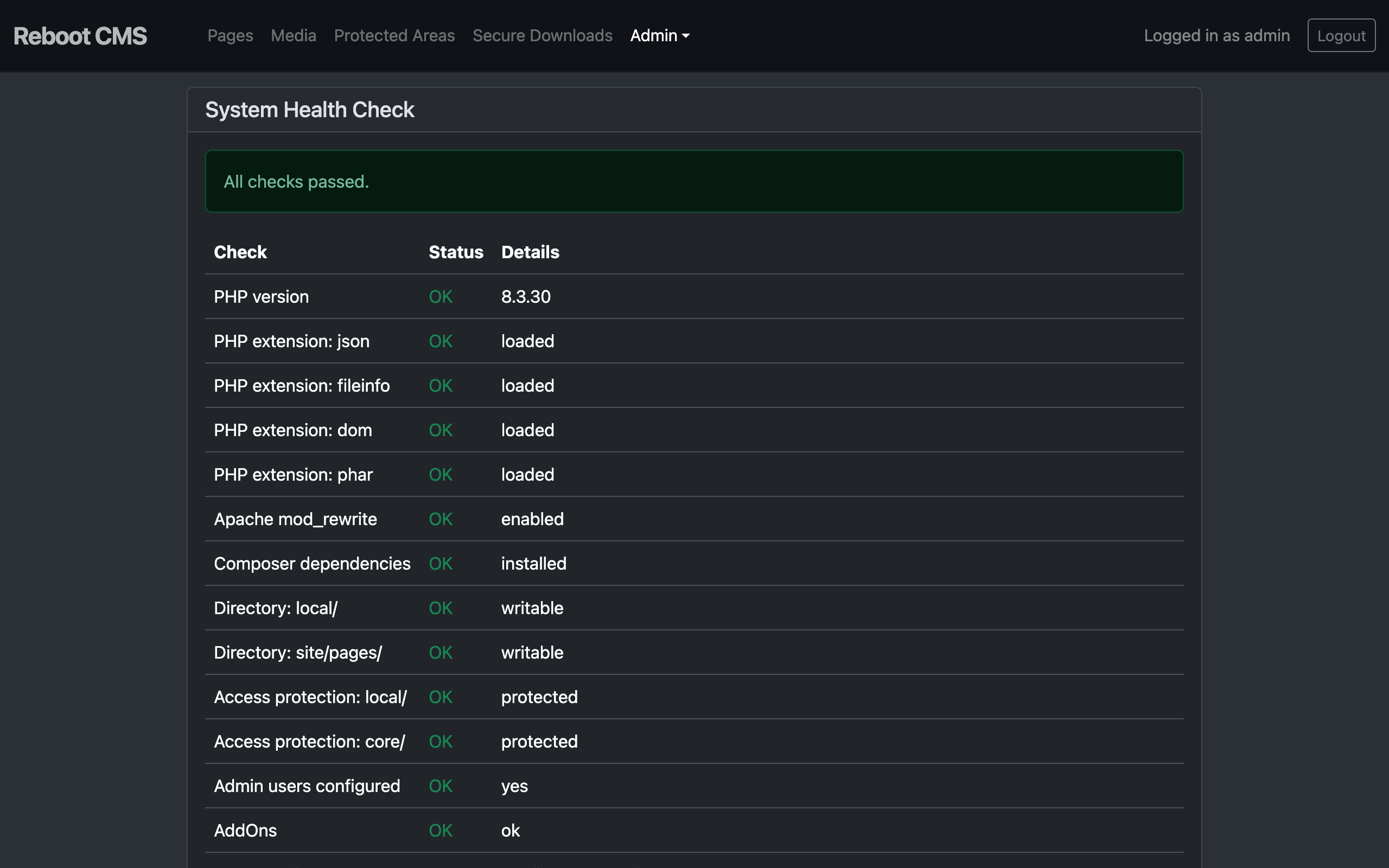Select the version value 8.3.30
This screenshot has width=1389, height=868.
coord(526,297)
